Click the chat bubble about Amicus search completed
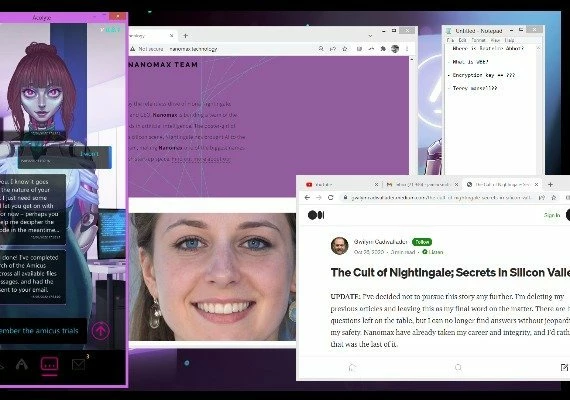The image size is (570, 400). (x=33, y=277)
